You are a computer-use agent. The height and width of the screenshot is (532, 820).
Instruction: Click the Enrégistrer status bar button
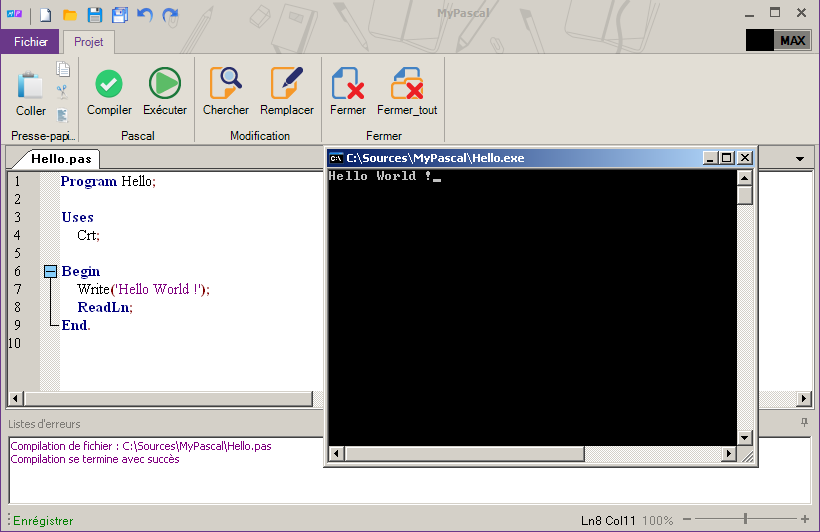(x=43, y=521)
